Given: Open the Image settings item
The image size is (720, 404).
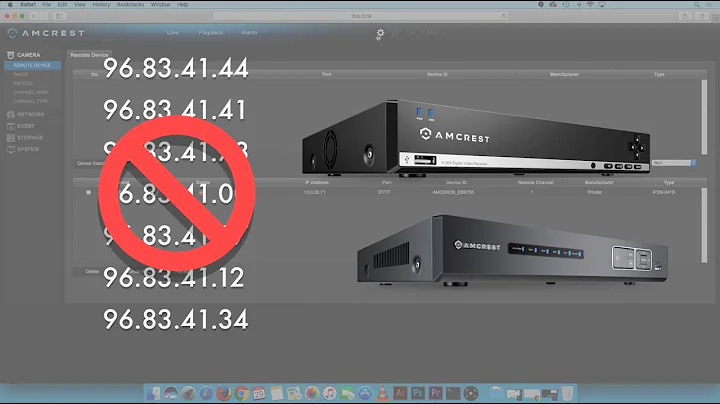Looking at the screenshot, I should click(x=21, y=74).
